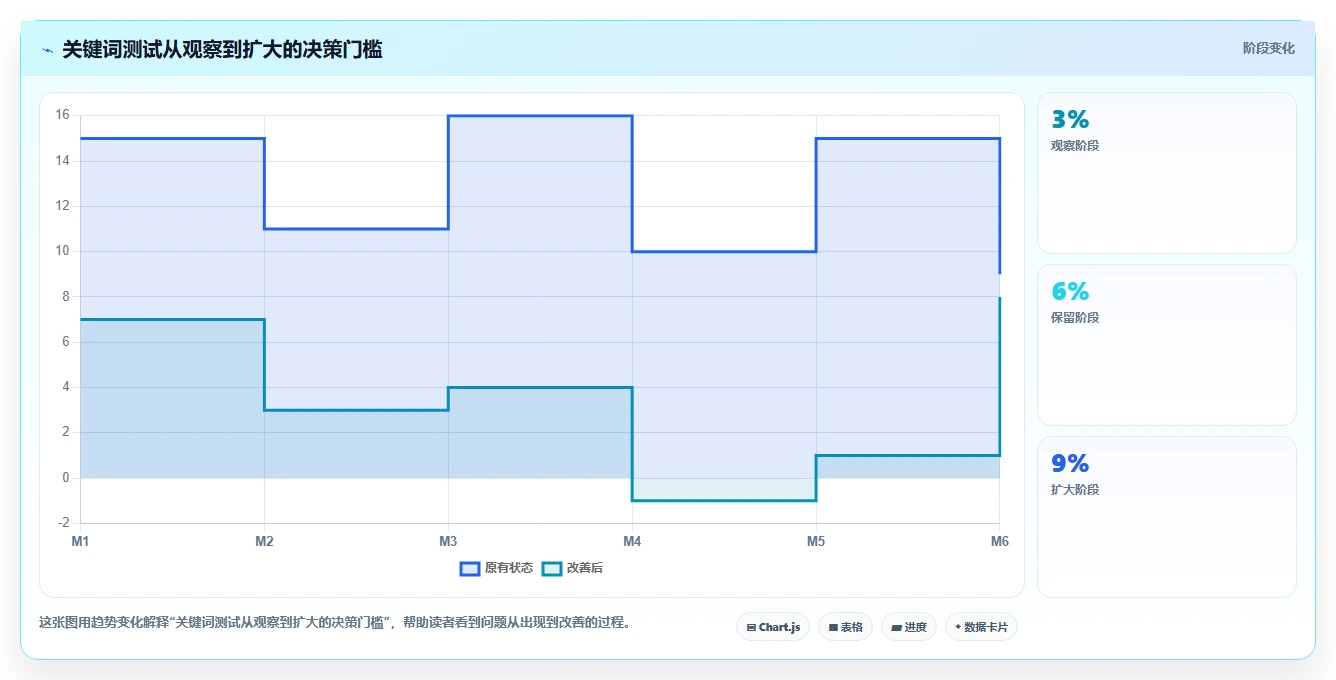Click the description text below the chart
Image resolution: width=1336 pixels, height=680 pixels.
(x=334, y=622)
